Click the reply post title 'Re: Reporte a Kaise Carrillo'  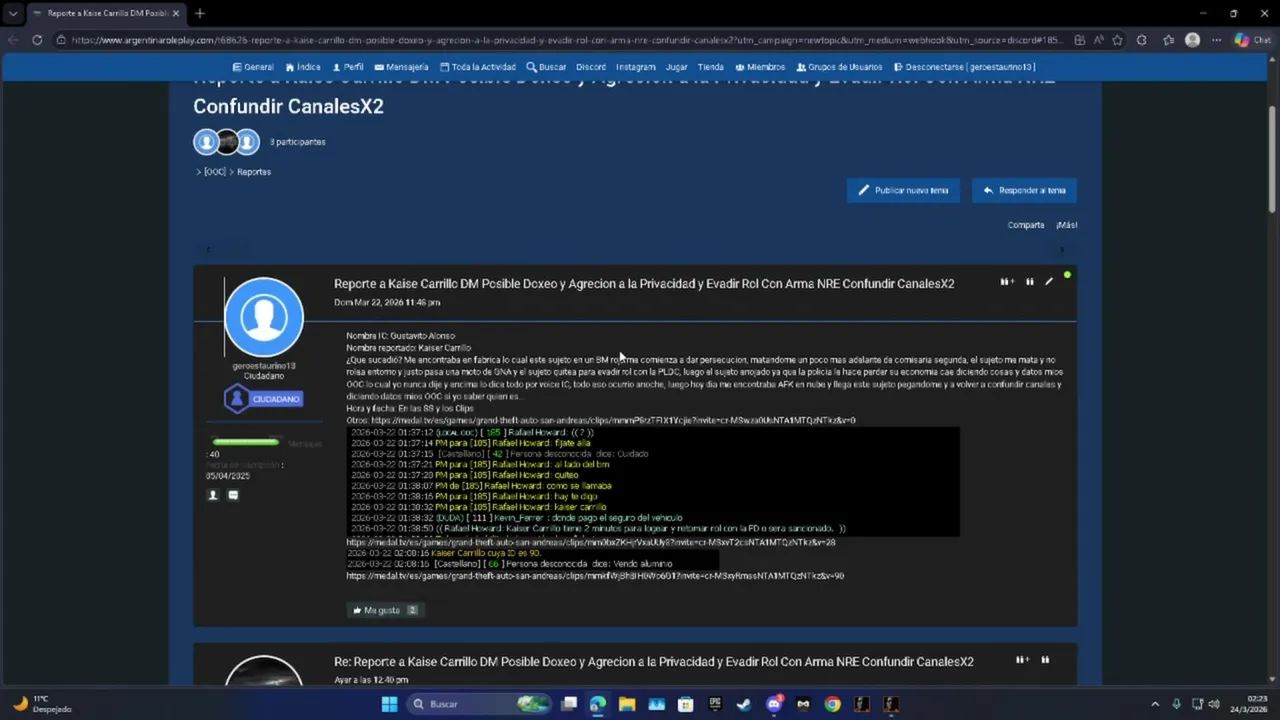click(x=654, y=662)
